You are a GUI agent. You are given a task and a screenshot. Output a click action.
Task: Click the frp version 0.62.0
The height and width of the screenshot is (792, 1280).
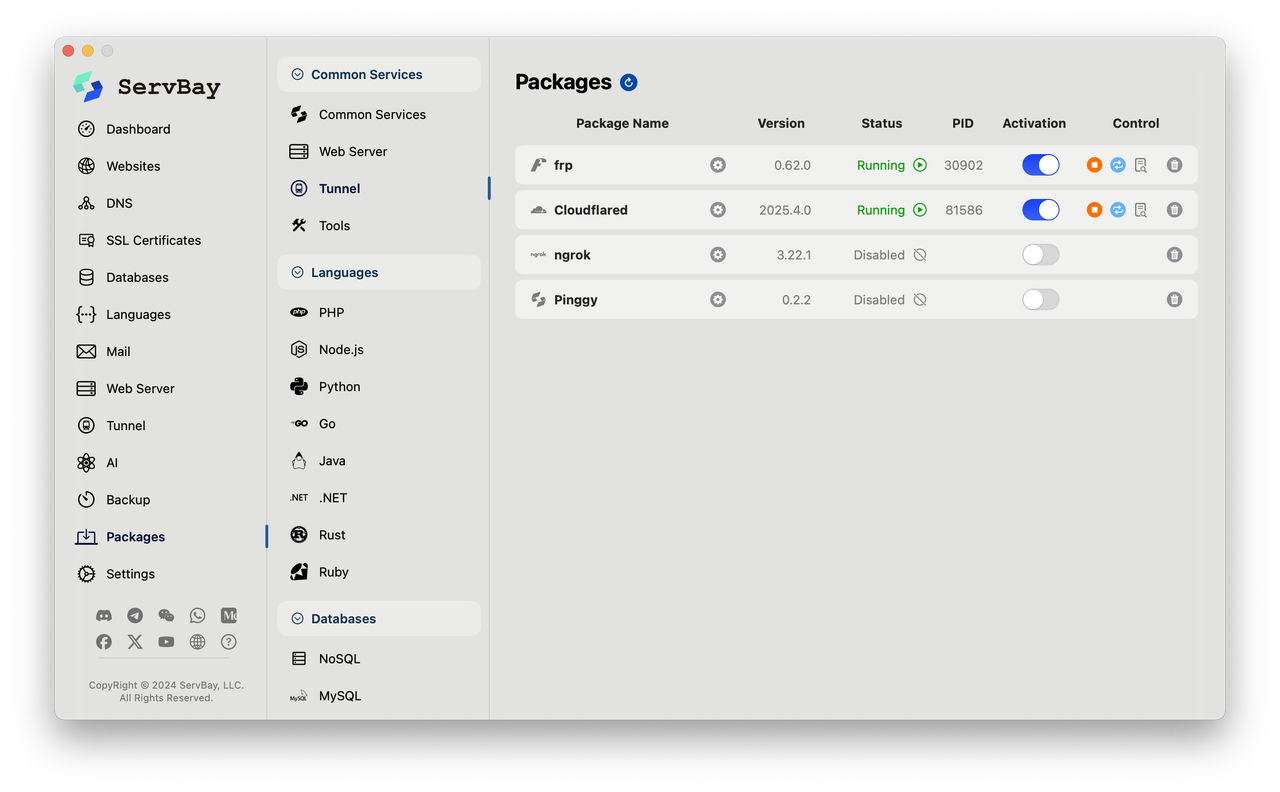[x=792, y=165]
